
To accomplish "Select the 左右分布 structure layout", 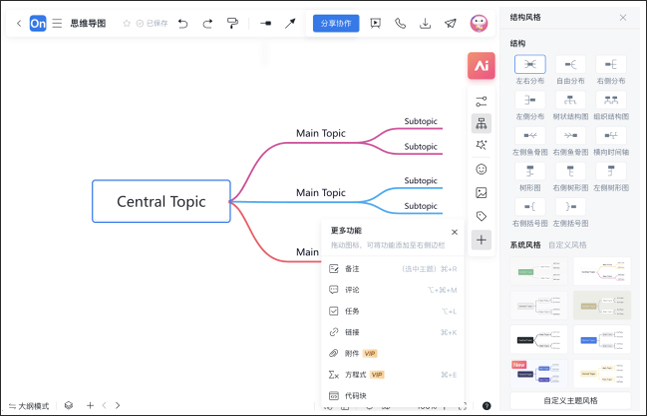I will [530, 65].
